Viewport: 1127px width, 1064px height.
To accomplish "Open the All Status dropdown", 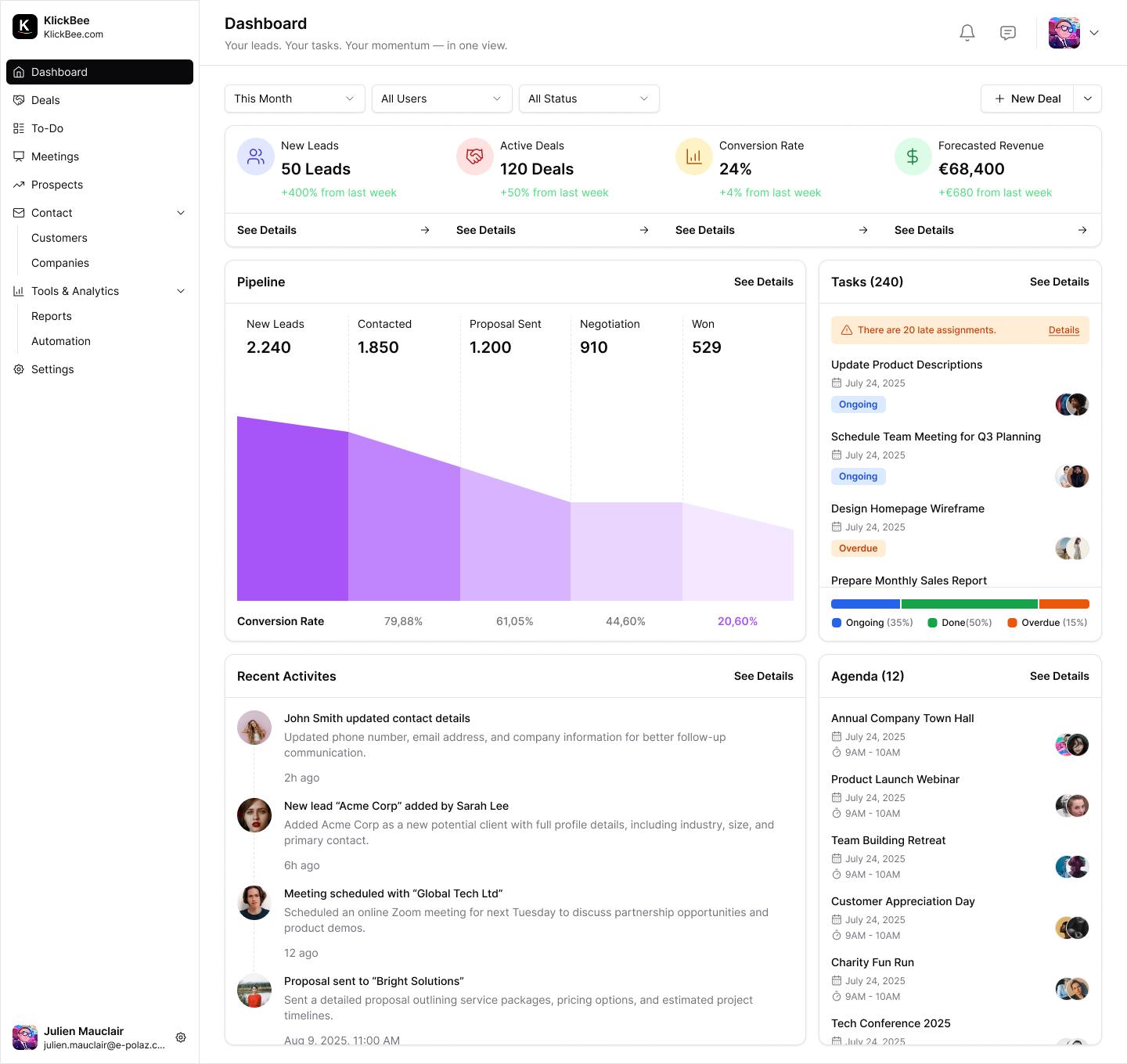I will pyautogui.click(x=589, y=99).
